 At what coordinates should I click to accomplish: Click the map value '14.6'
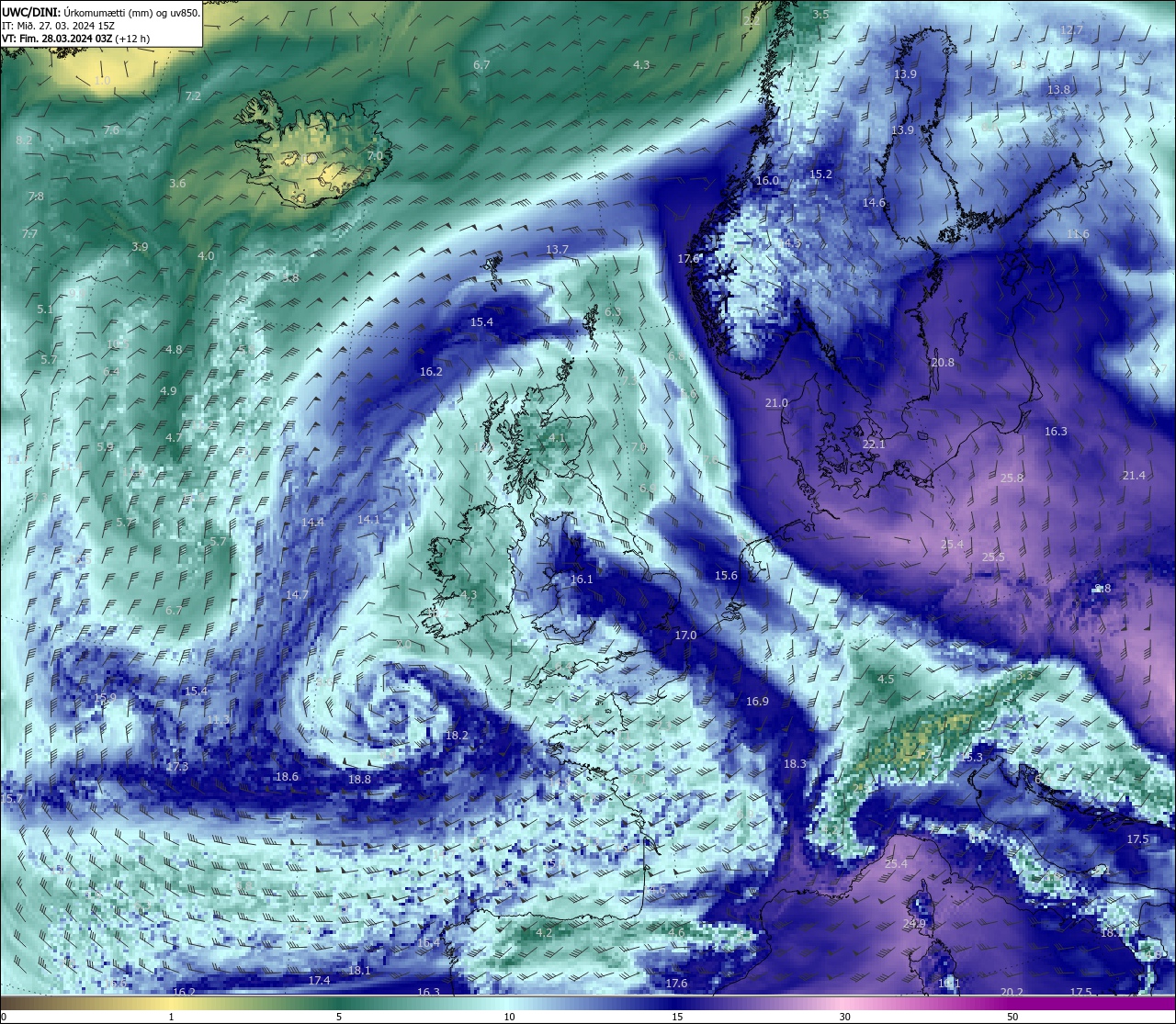click(x=874, y=202)
